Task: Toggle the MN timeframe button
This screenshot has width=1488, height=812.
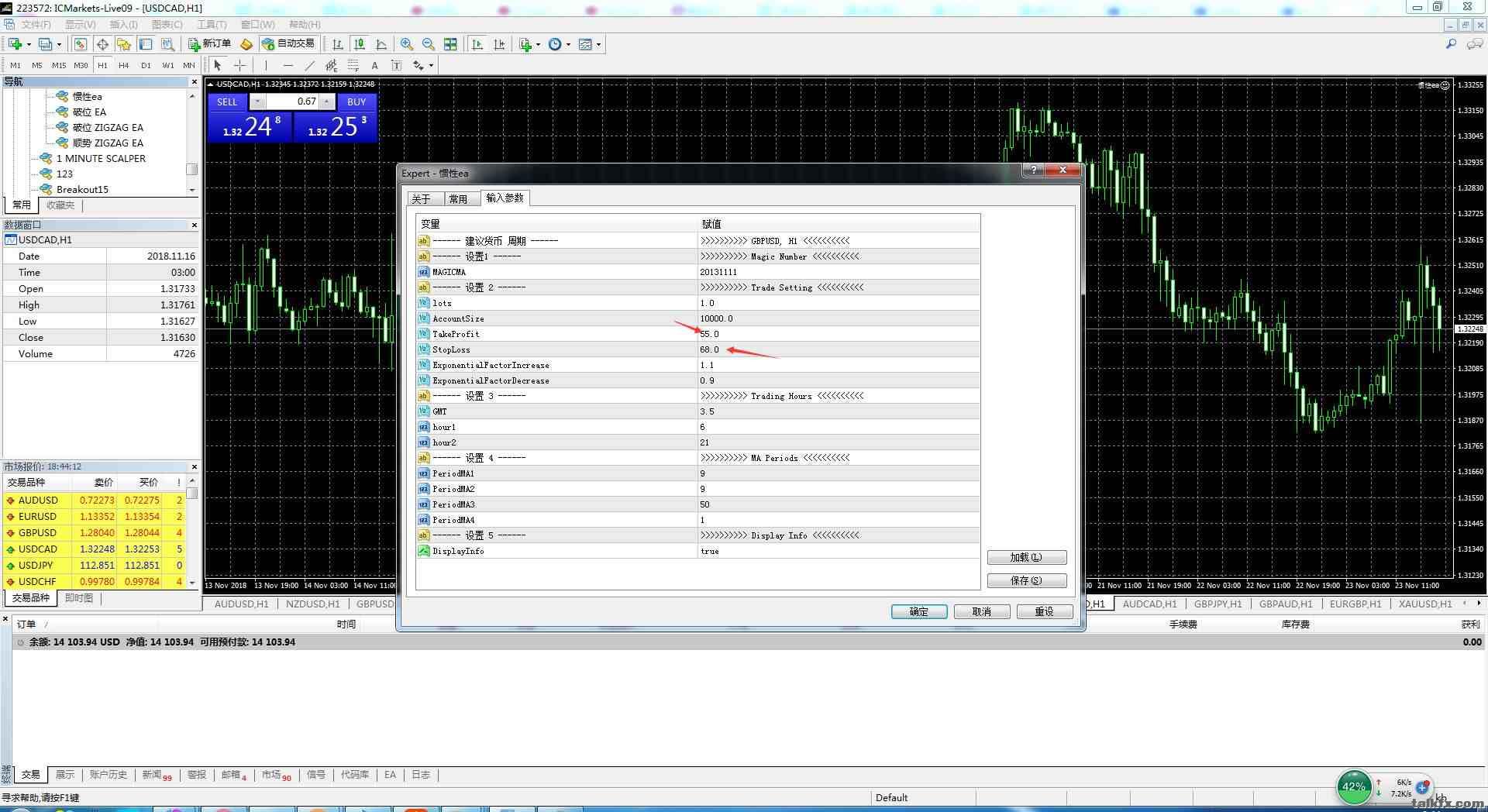Action: pyautogui.click(x=189, y=65)
